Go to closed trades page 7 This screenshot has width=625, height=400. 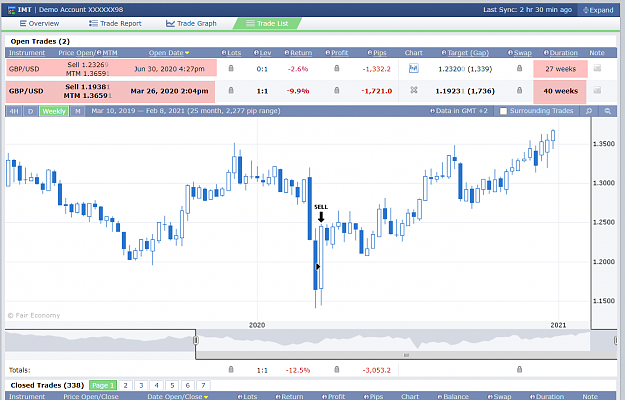pyautogui.click(x=203, y=385)
